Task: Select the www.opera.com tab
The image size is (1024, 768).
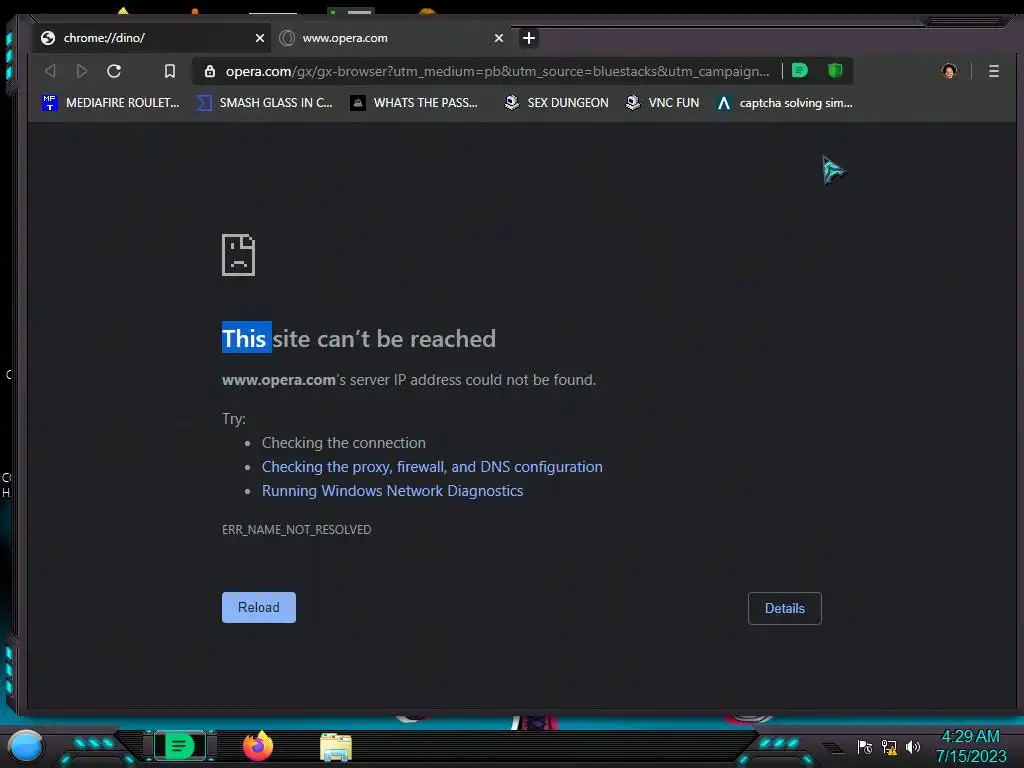Action: (x=392, y=38)
